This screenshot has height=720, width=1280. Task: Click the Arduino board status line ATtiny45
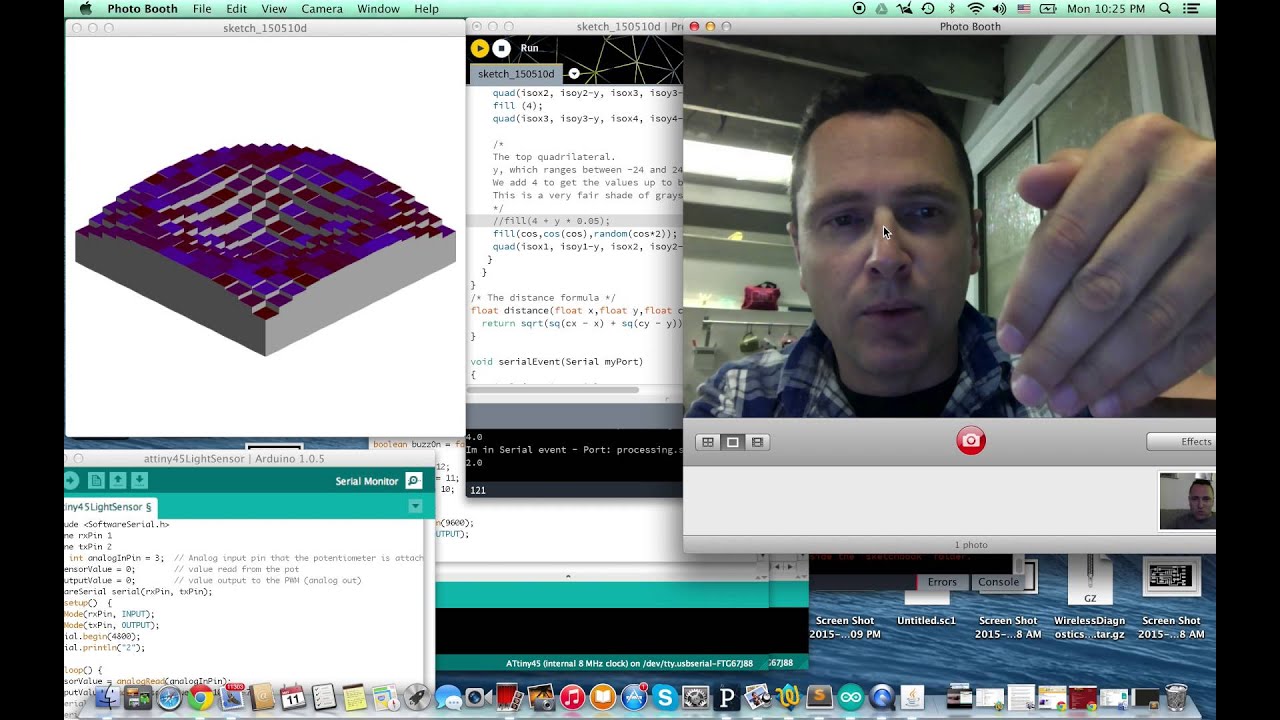[x=630, y=663]
